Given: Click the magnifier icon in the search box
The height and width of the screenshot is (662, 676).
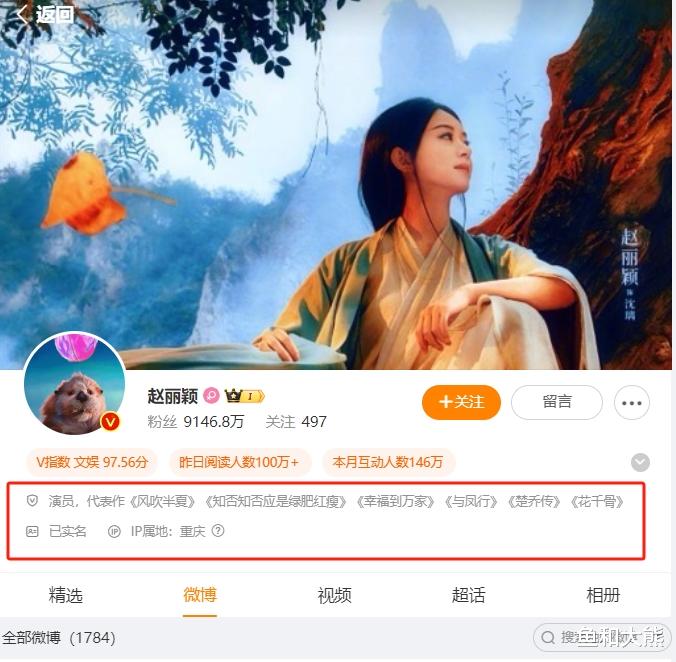Looking at the screenshot, I should pyautogui.click(x=548, y=637).
